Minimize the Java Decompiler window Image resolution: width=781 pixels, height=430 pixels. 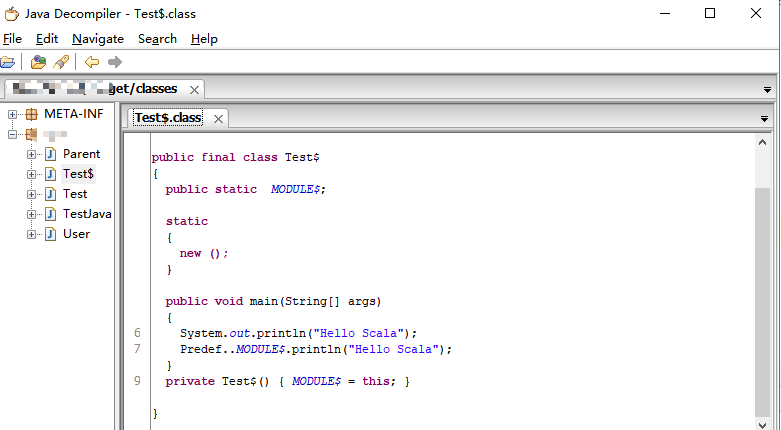(665, 13)
